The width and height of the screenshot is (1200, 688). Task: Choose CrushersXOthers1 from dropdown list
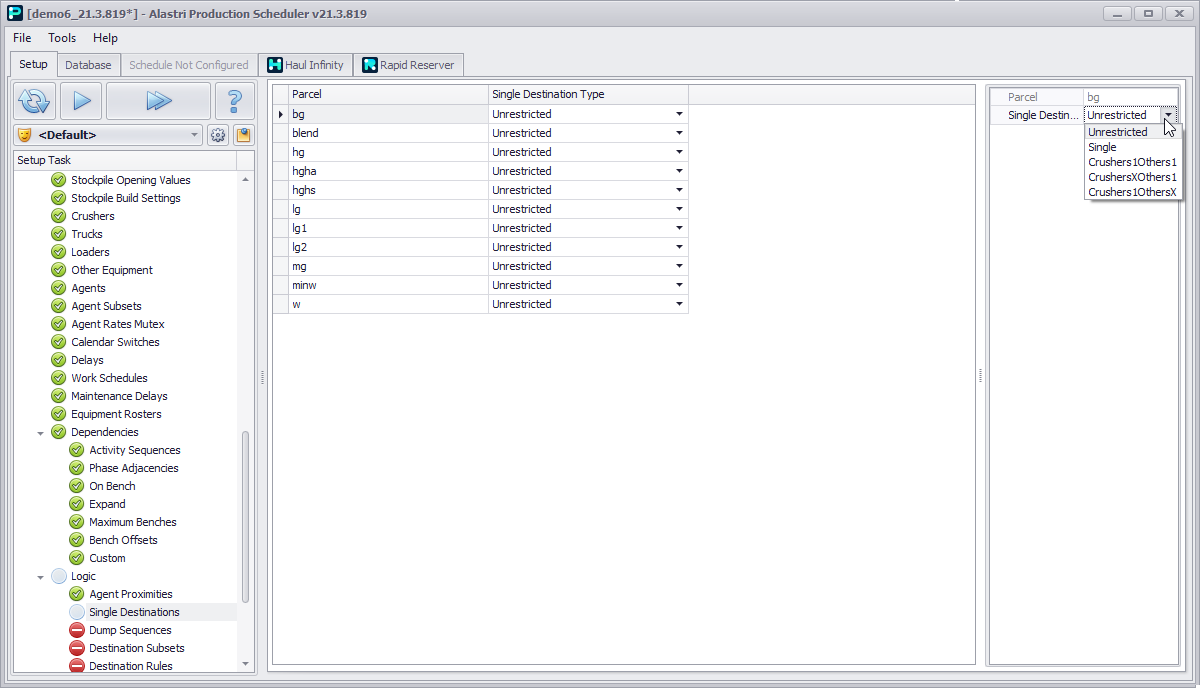[x=1133, y=177]
